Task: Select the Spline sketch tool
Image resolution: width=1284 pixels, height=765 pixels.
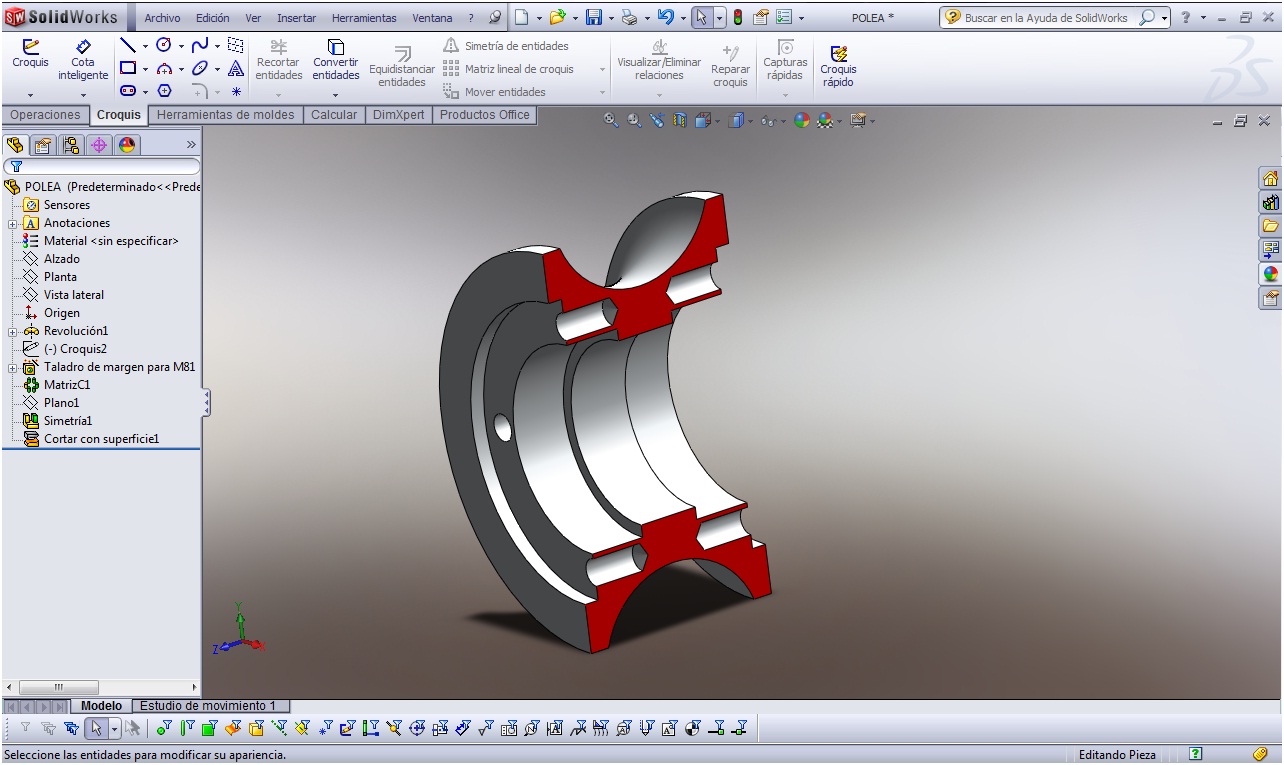Action: coord(200,45)
